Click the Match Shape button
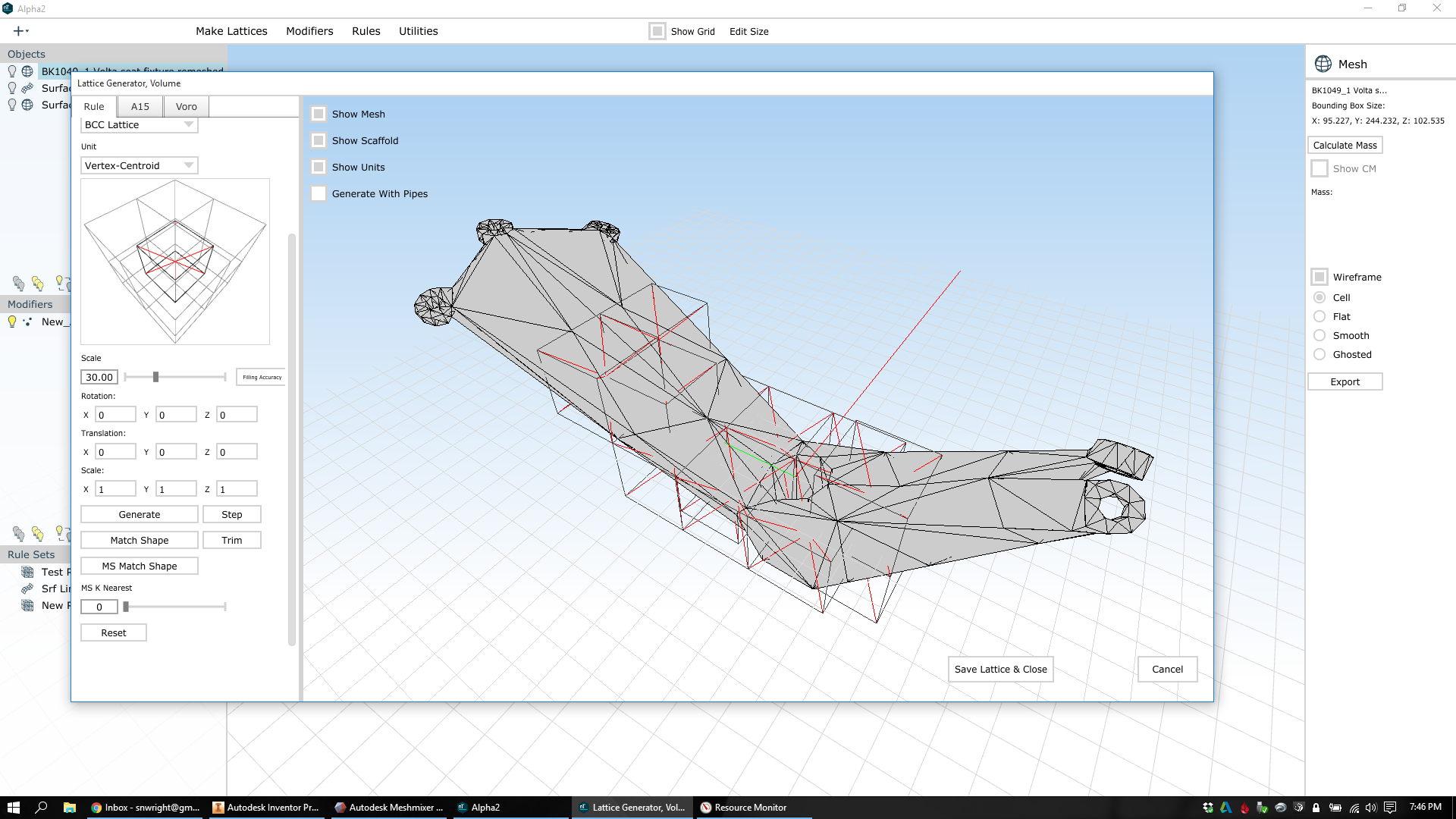This screenshot has height=819, width=1456. click(140, 540)
